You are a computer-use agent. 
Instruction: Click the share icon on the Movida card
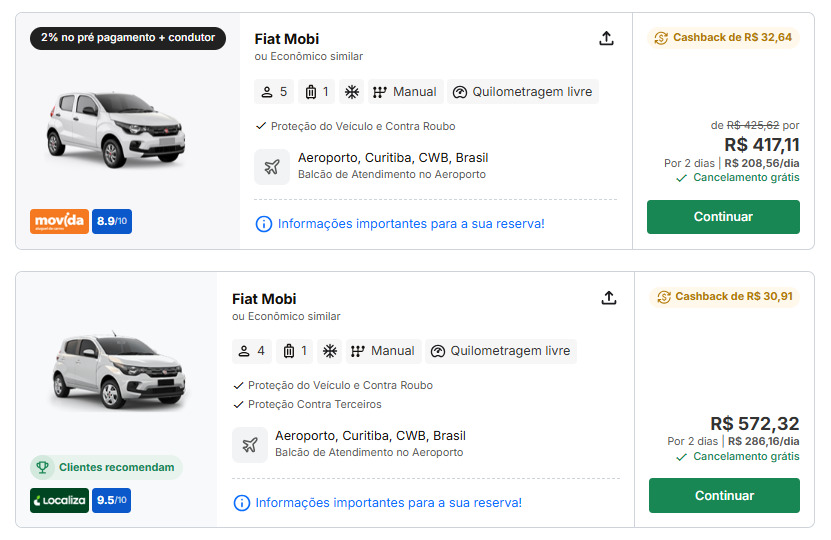coord(606,38)
